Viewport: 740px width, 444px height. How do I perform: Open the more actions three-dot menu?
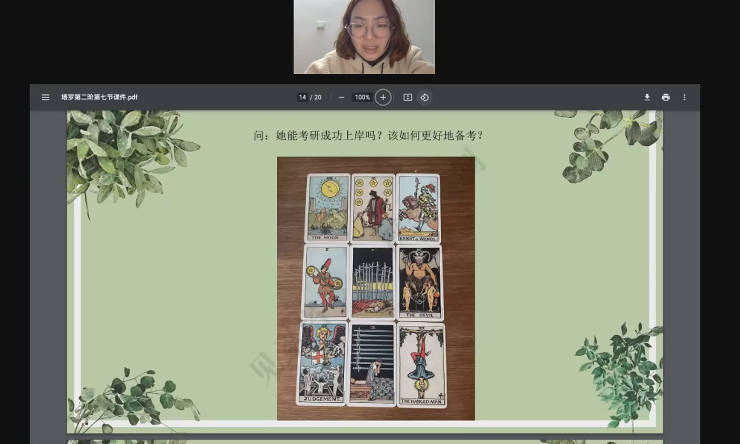tap(685, 97)
